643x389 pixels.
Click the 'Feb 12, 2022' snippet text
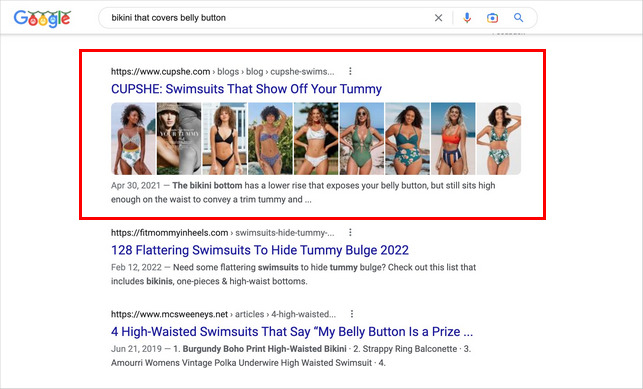136,268
